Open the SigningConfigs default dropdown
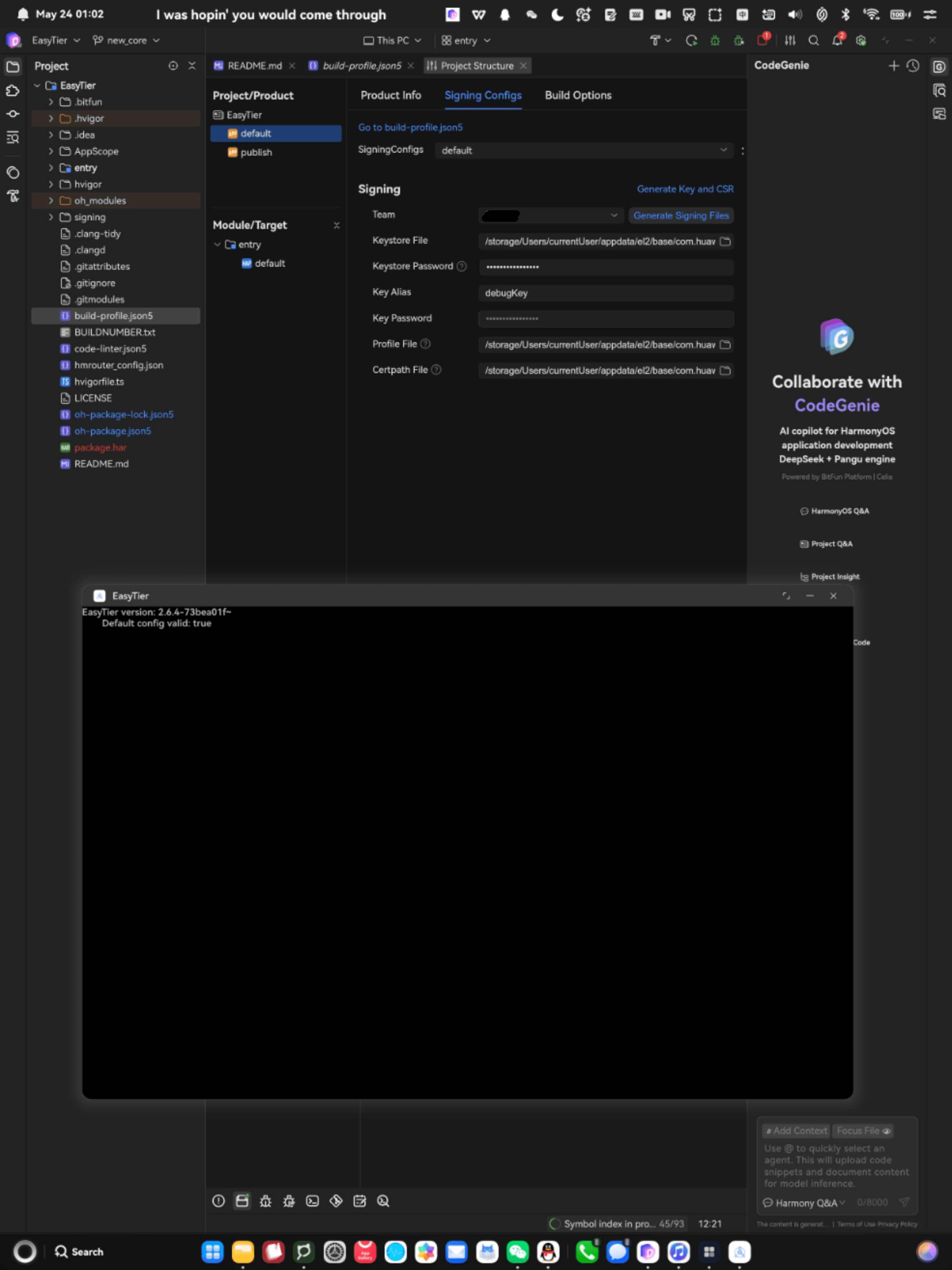The image size is (952, 1270). pyautogui.click(x=583, y=150)
